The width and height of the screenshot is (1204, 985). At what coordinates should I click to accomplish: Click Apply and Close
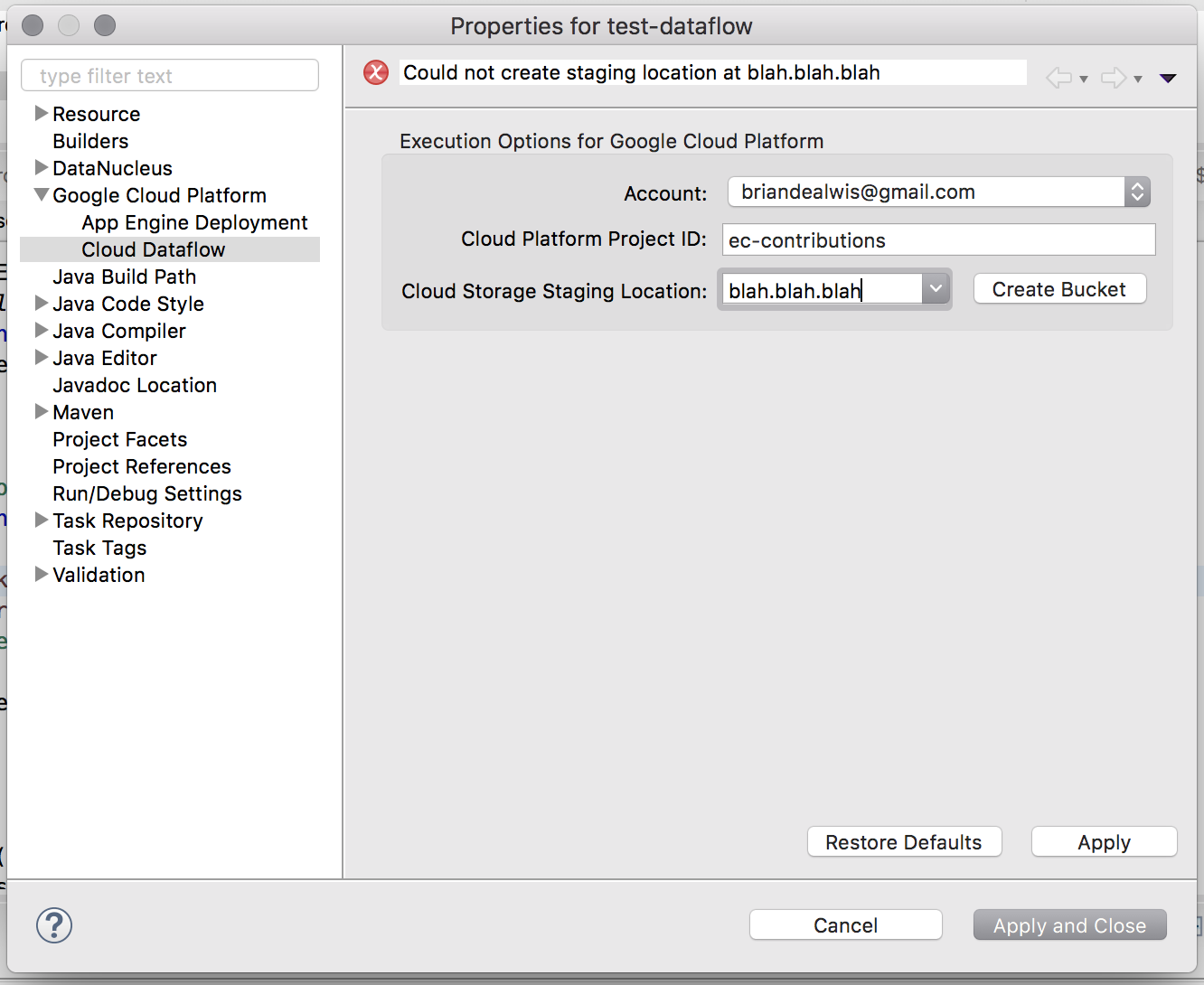(x=1069, y=924)
